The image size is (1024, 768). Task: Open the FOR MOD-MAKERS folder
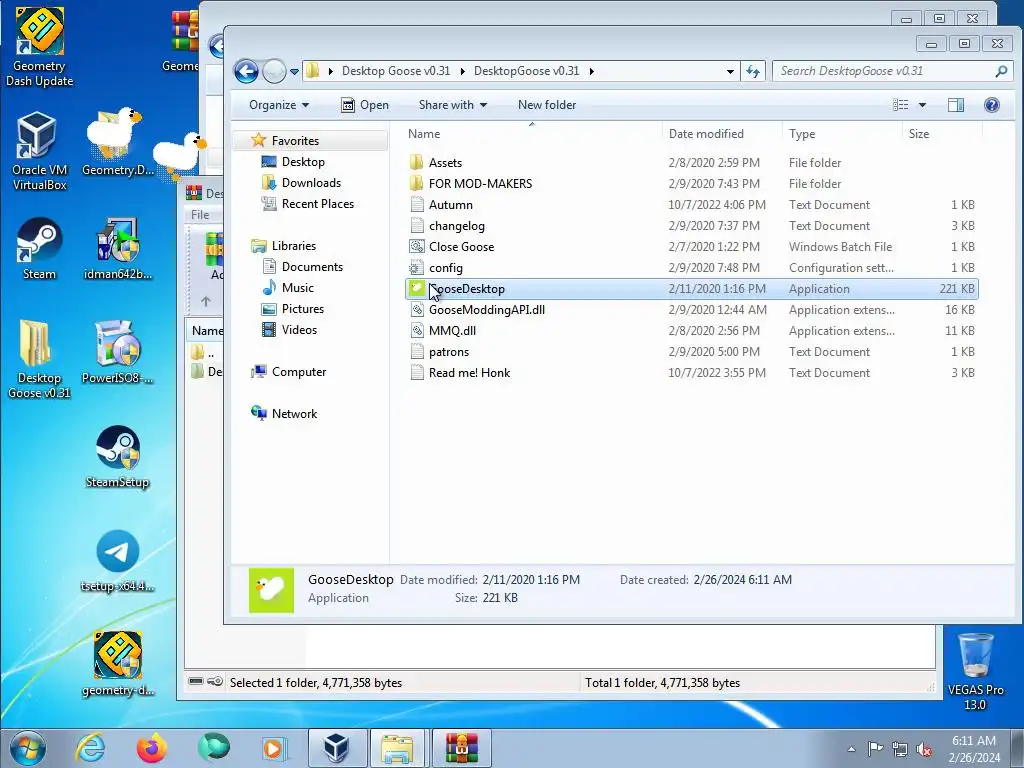coord(692,184)
